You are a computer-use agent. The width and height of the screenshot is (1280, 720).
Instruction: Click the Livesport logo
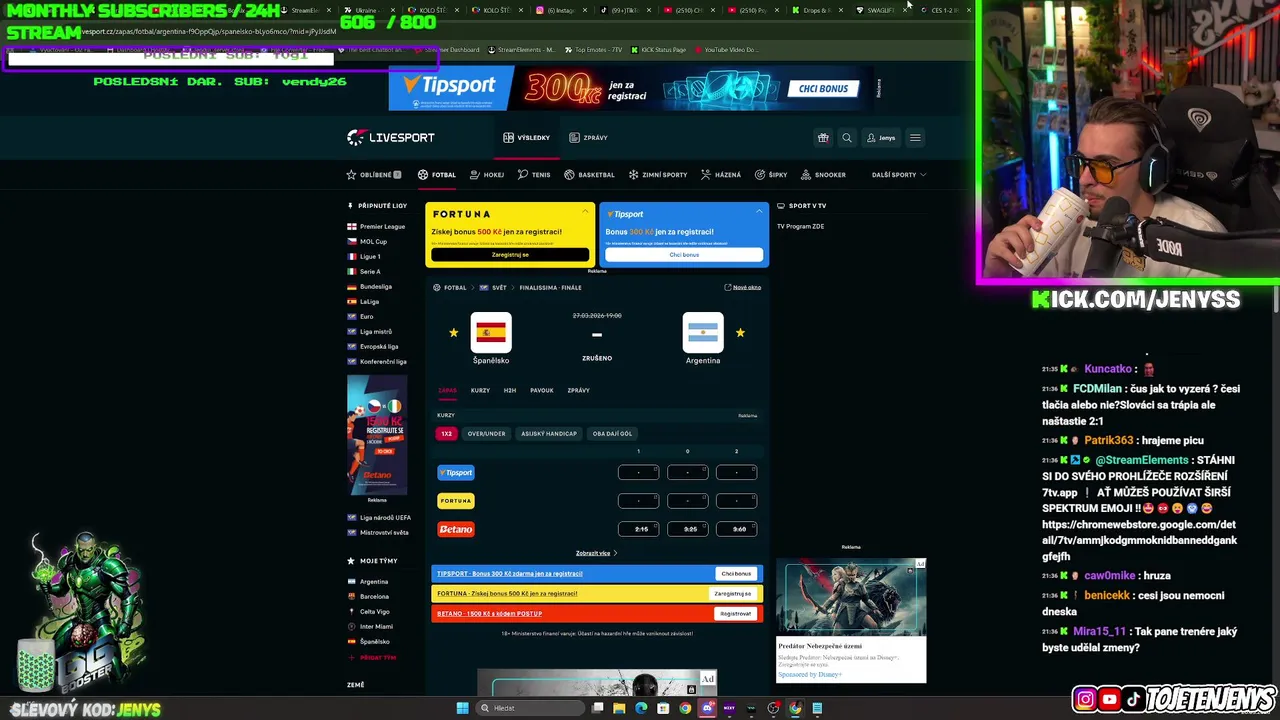pyautogui.click(x=391, y=138)
